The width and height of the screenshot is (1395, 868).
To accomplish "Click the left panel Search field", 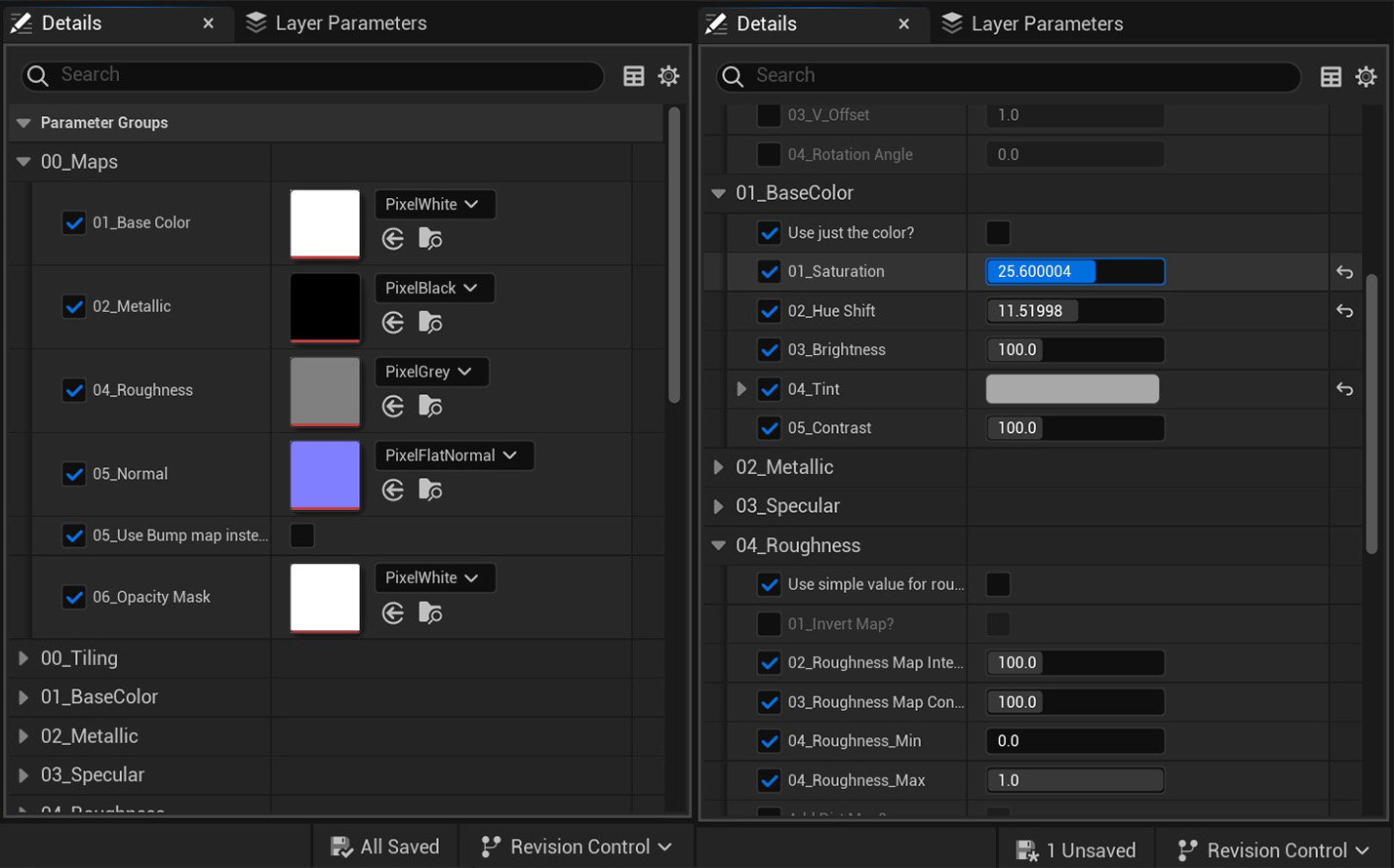I will pos(312,75).
